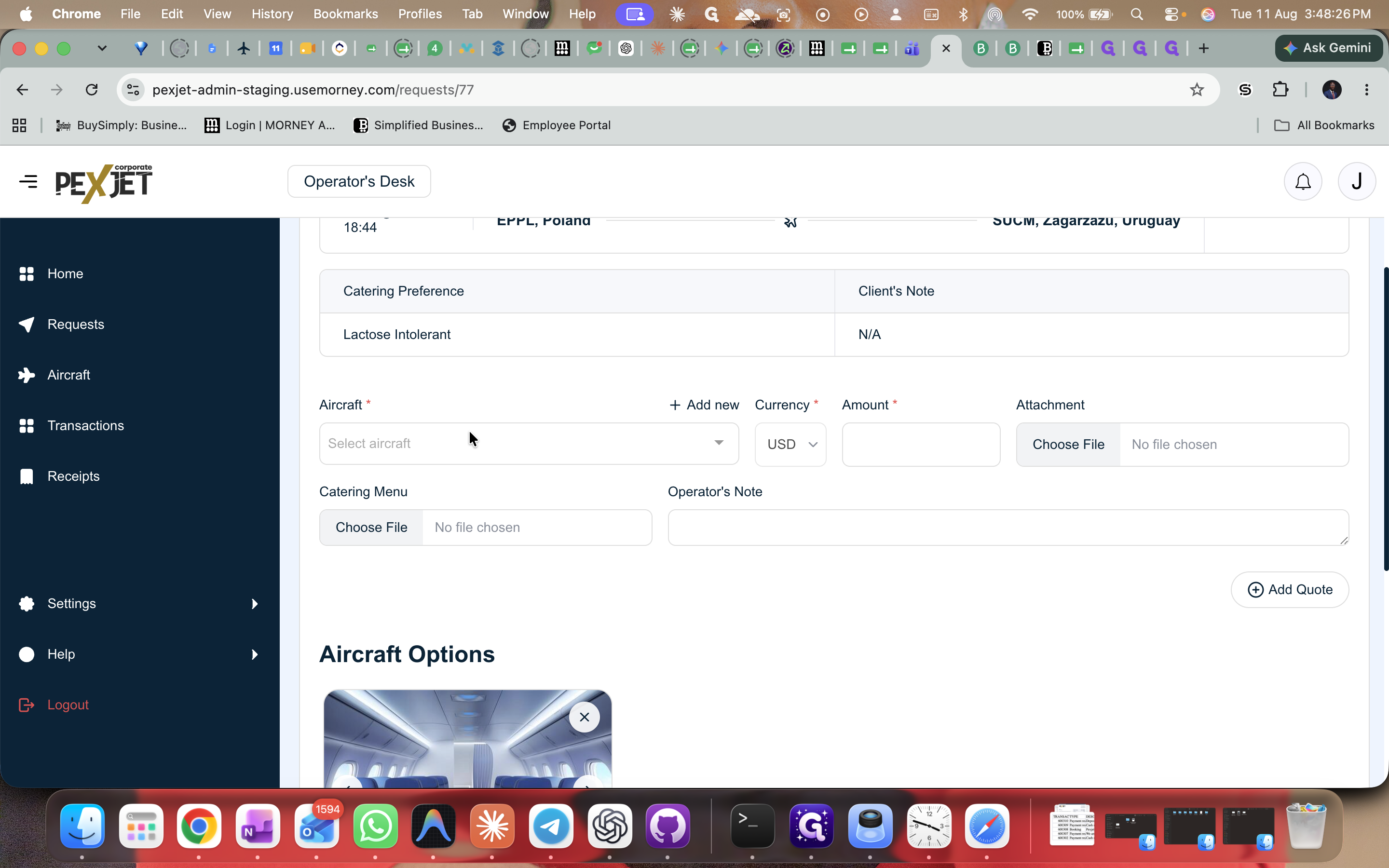
Task: Focus the Amount input field
Action: pyautogui.click(x=921, y=444)
